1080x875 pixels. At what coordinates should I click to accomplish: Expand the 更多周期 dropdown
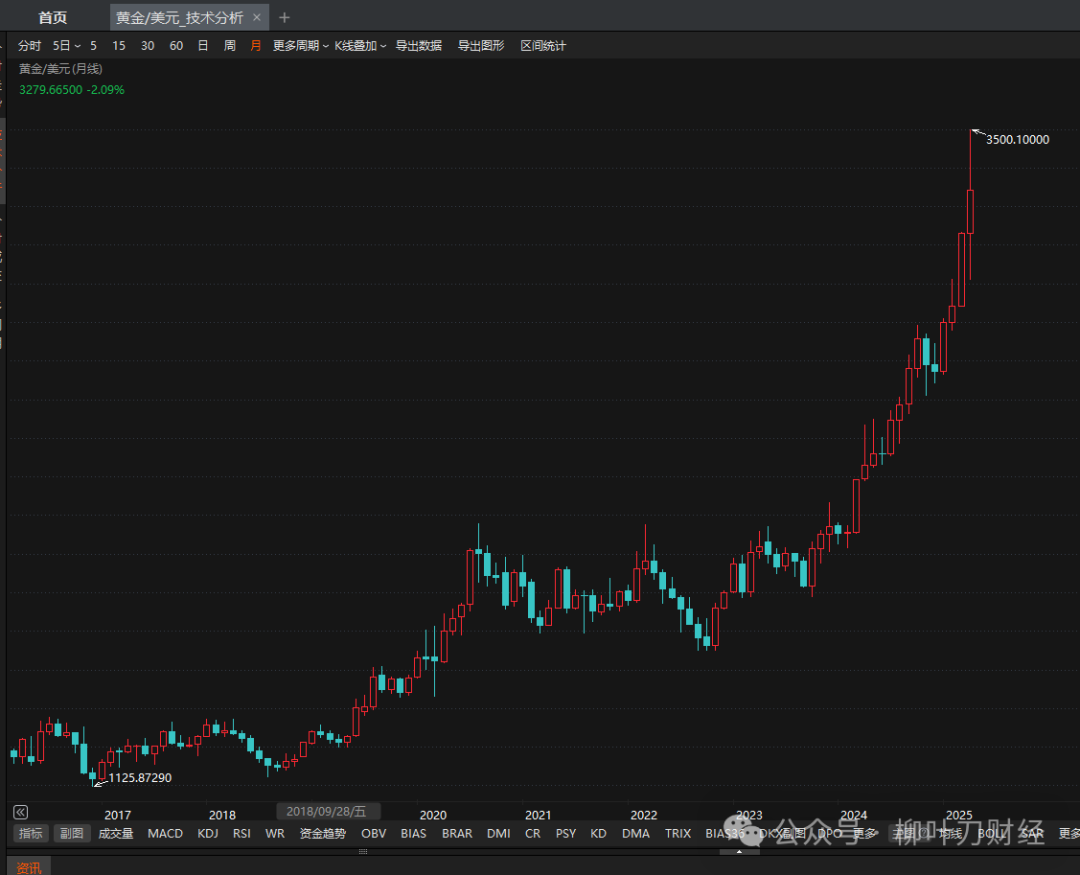click(300, 45)
